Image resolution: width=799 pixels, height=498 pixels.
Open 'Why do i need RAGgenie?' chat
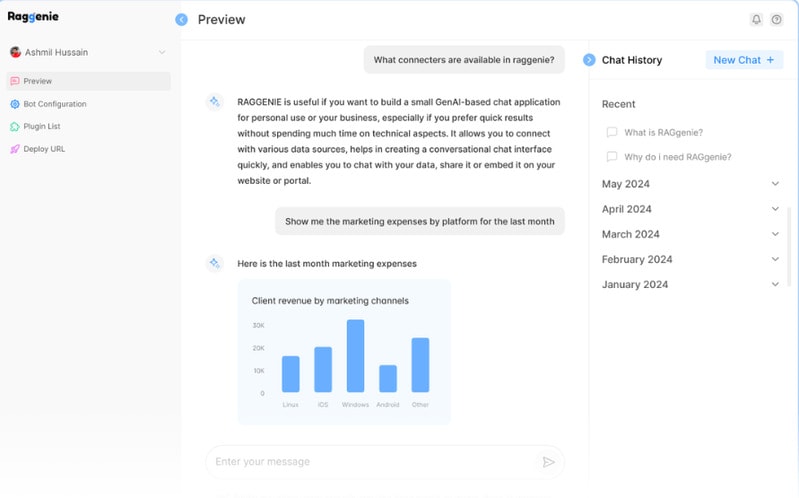tap(677, 157)
